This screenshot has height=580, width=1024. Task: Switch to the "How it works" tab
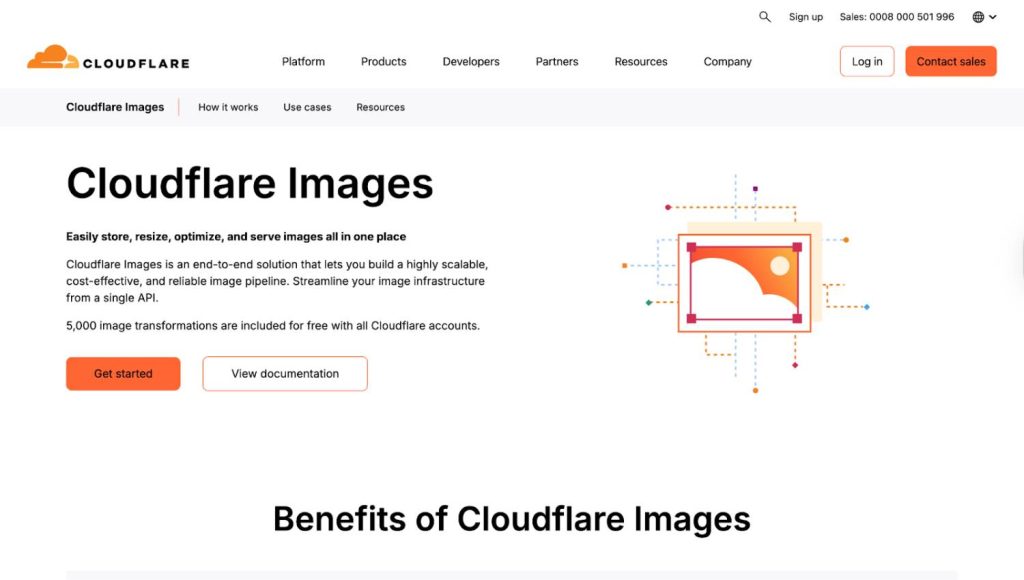point(228,107)
